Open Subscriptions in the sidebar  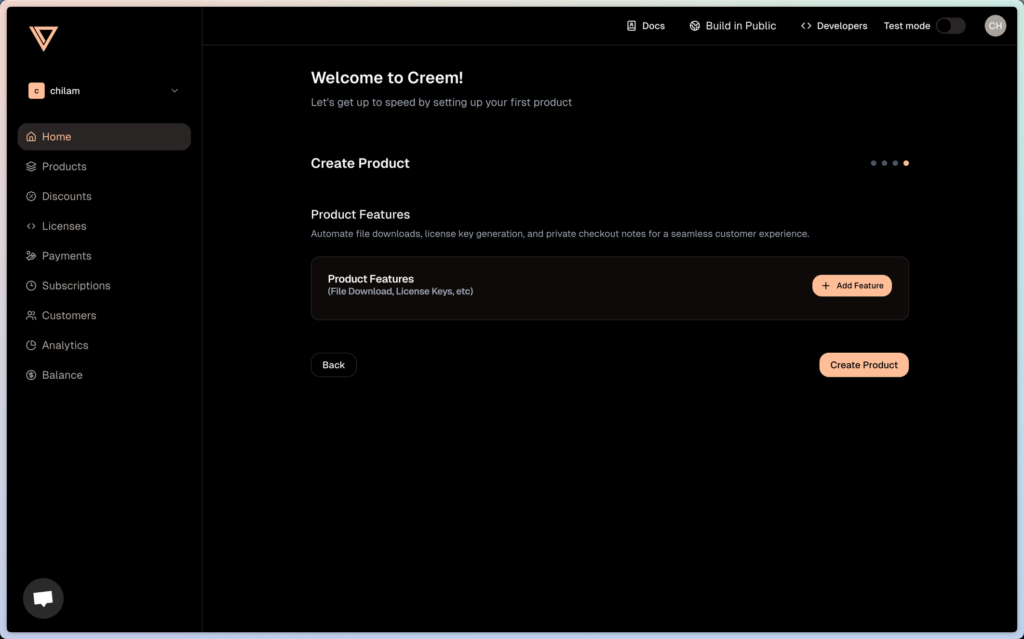click(76, 286)
